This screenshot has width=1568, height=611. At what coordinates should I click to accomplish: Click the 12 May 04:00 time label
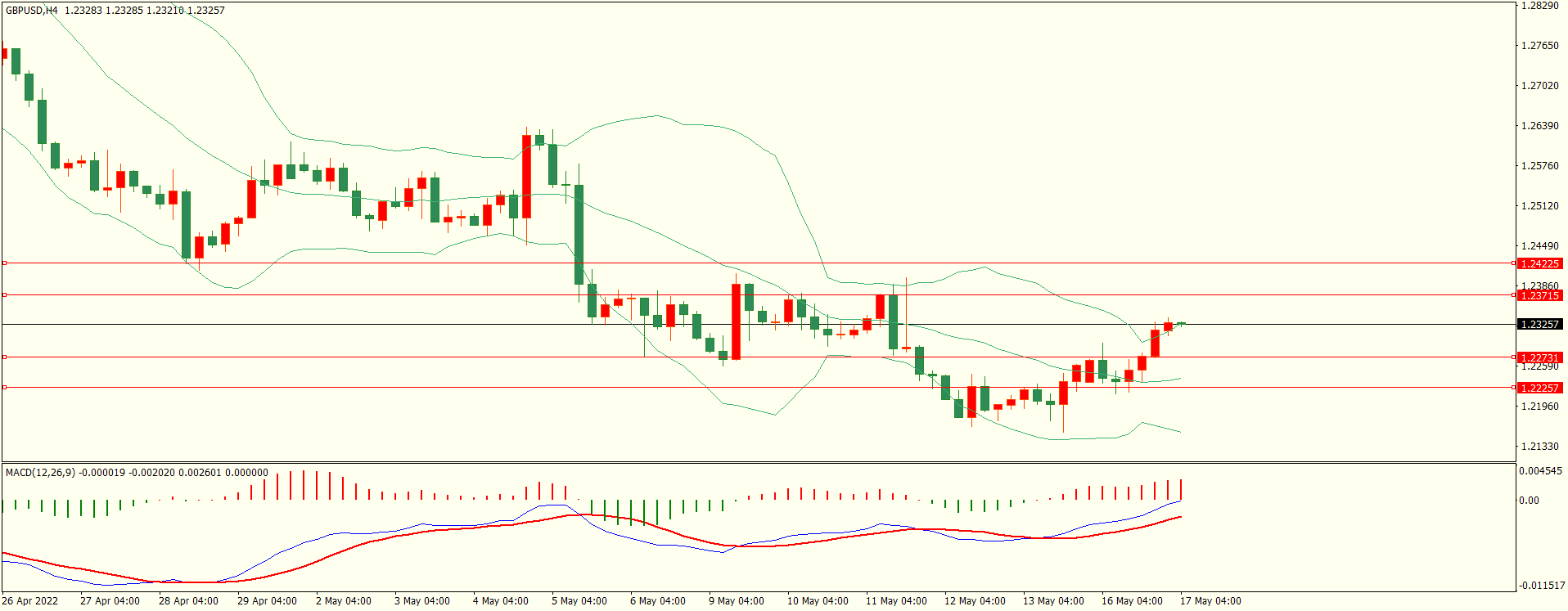(975, 601)
